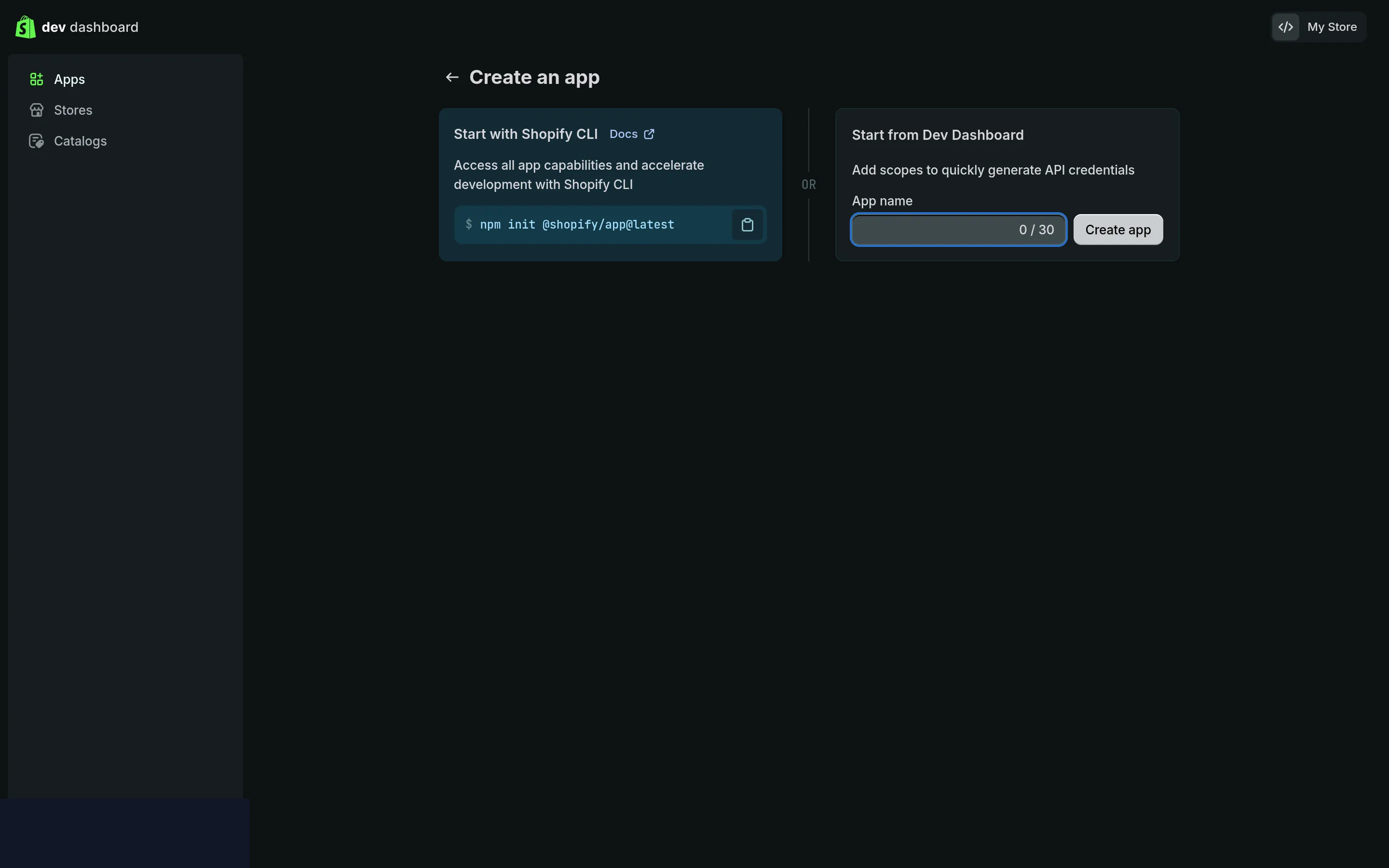Viewport: 1389px width, 868px height.
Task: Click the Catalogs icon
Action: pos(37,141)
